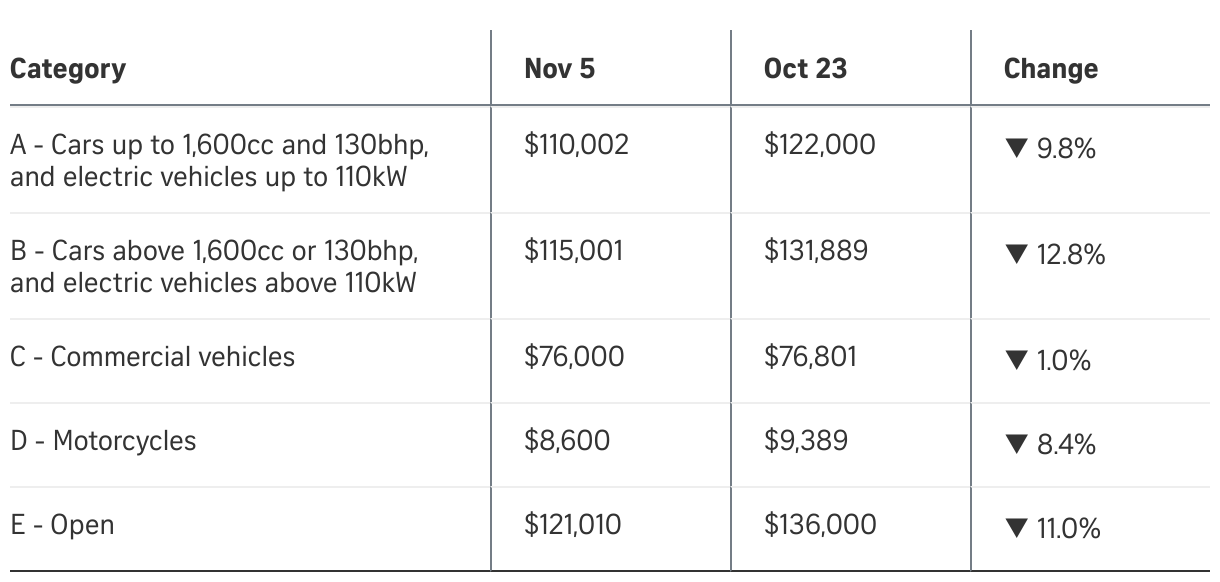Select the E - Open row label
Image resolution: width=1220 pixels, height=582 pixels.
point(62,525)
